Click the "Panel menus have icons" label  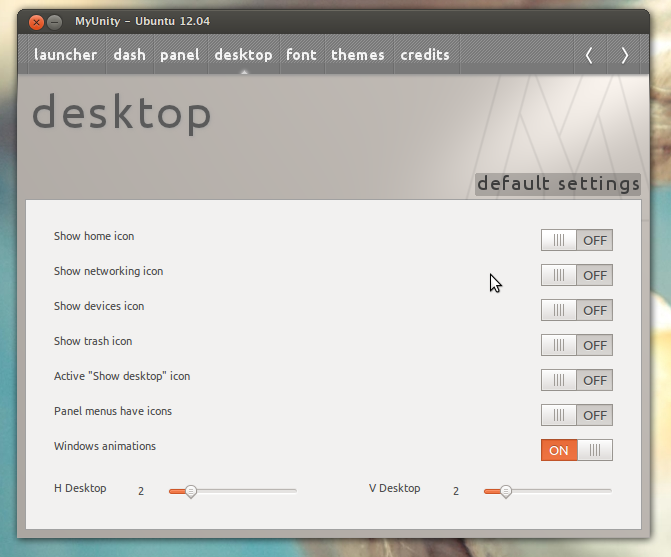113,411
